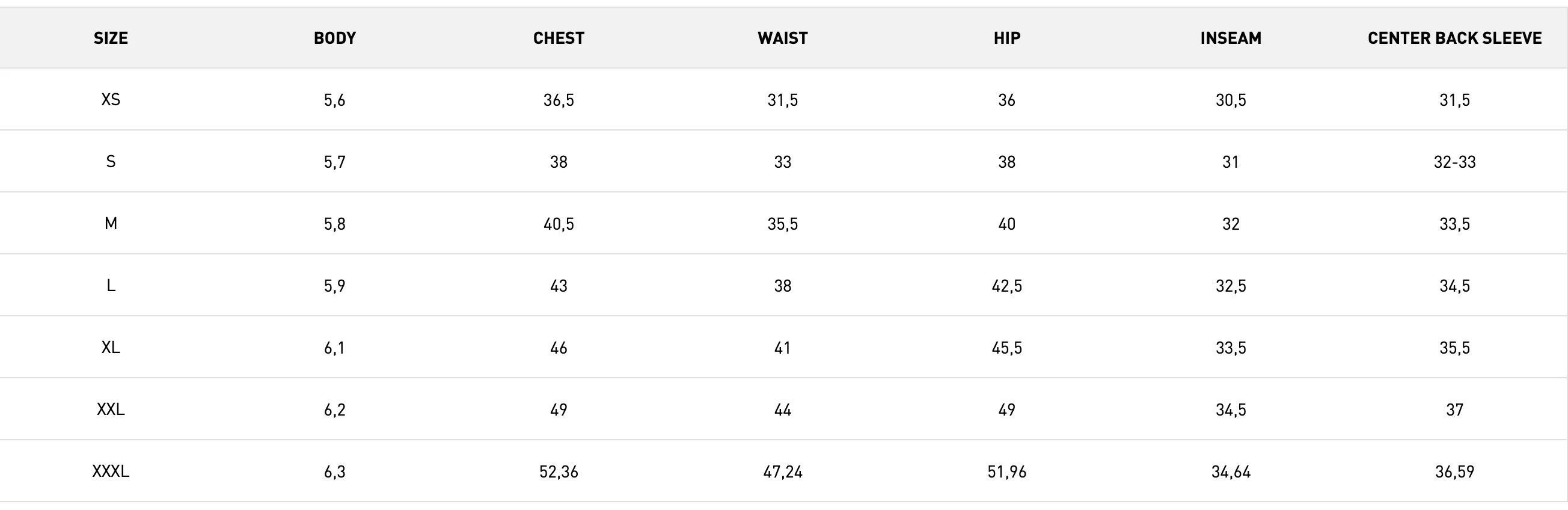Click the CENTER BACK SLEEVE header
1568x510 pixels.
(1455, 38)
